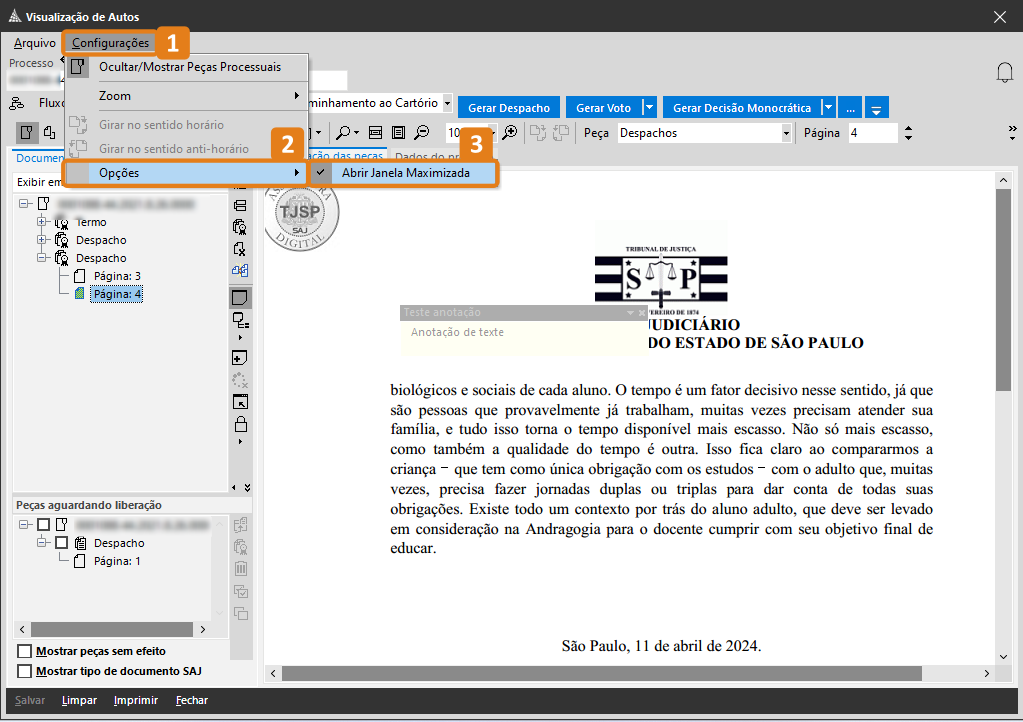Click Gerar Despacho button
The height and width of the screenshot is (722, 1023).
(509, 108)
